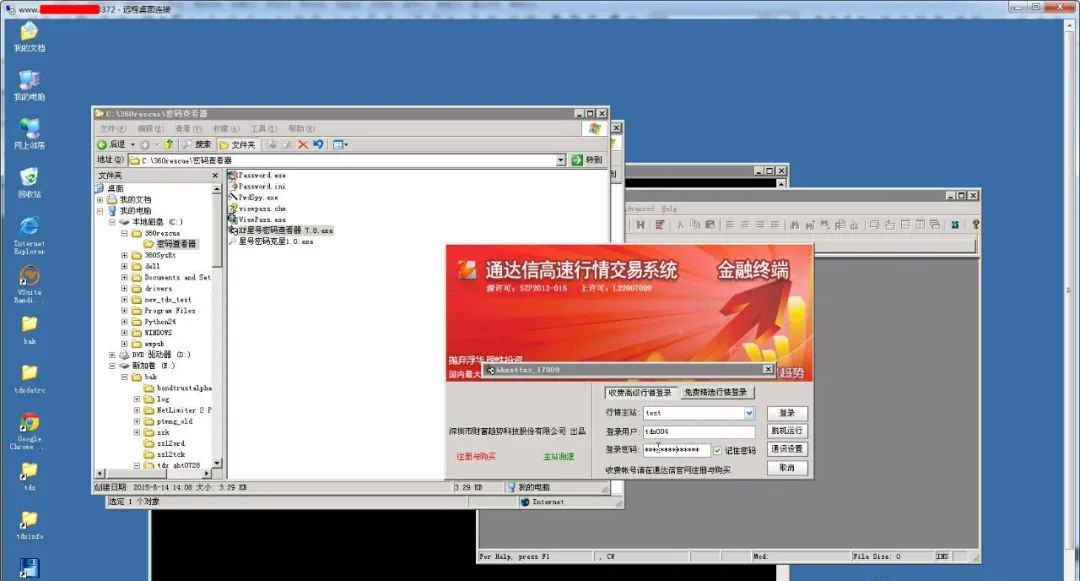Click the red 注册与购买 link
Image resolution: width=1080 pixels, height=581 pixels.
(x=476, y=456)
